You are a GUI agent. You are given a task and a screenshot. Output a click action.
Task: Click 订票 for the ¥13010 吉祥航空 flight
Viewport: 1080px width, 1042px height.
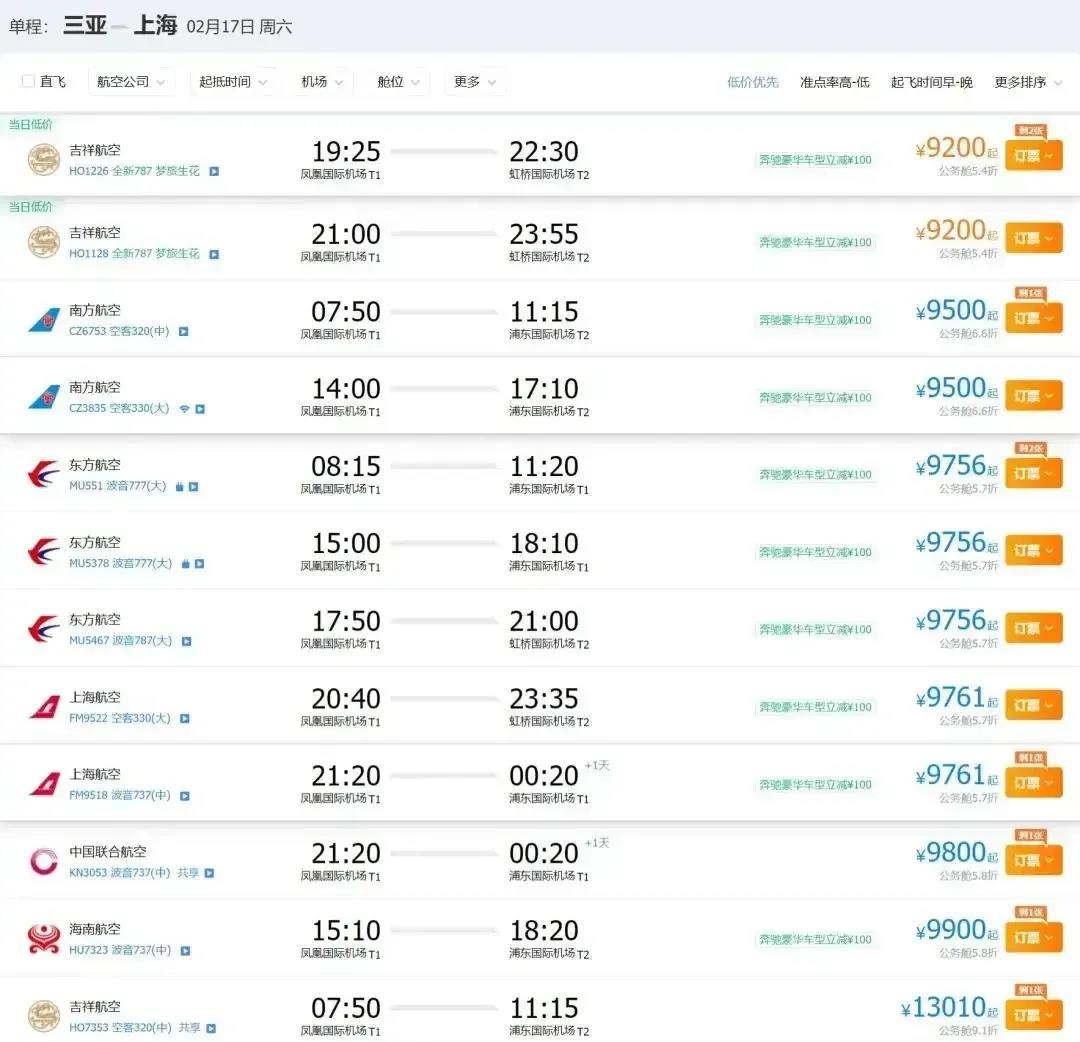point(1033,1015)
